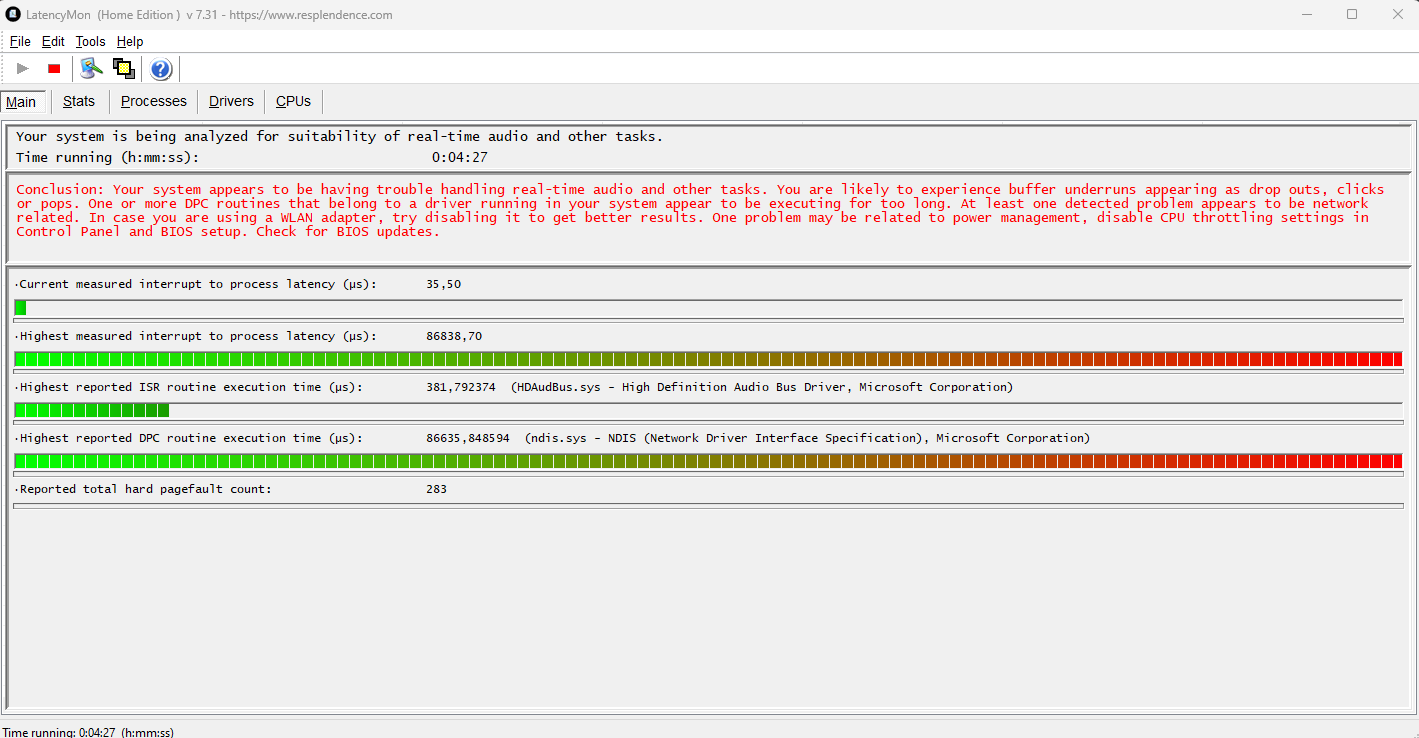Click the empty hard pagefault count bar
1419x738 pixels.
708,506
